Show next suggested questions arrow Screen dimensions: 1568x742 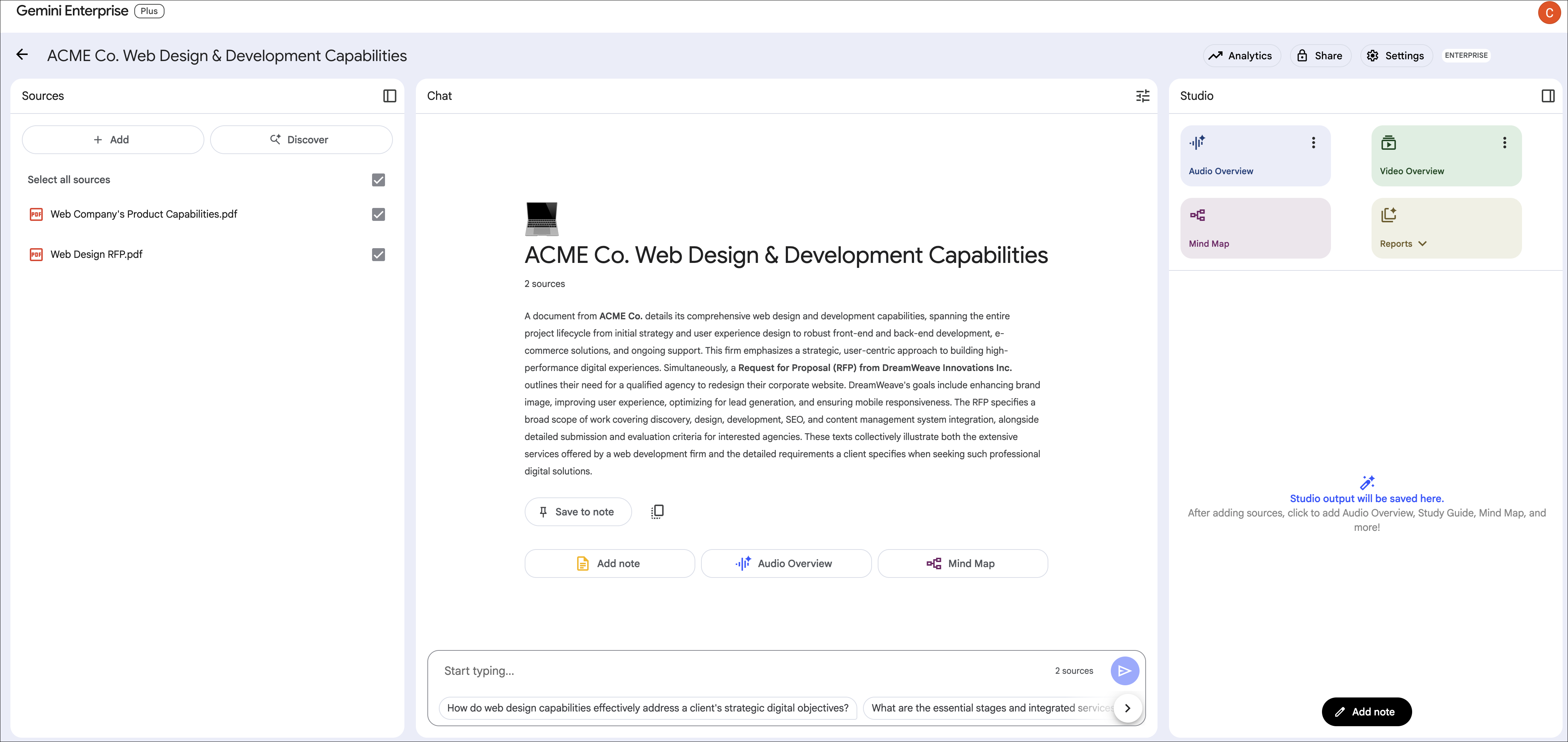click(x=1127, y=708)
